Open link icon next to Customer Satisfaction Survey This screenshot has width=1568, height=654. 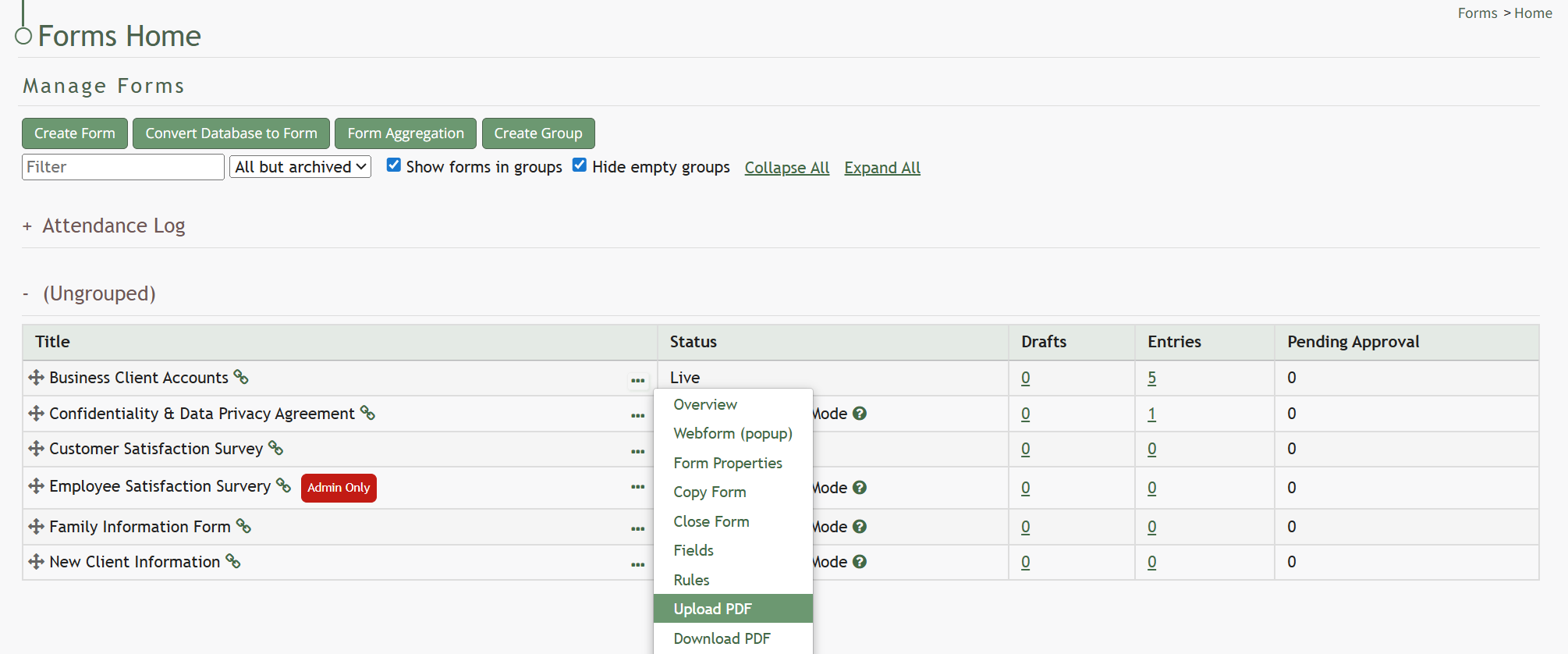click(275, 448)
